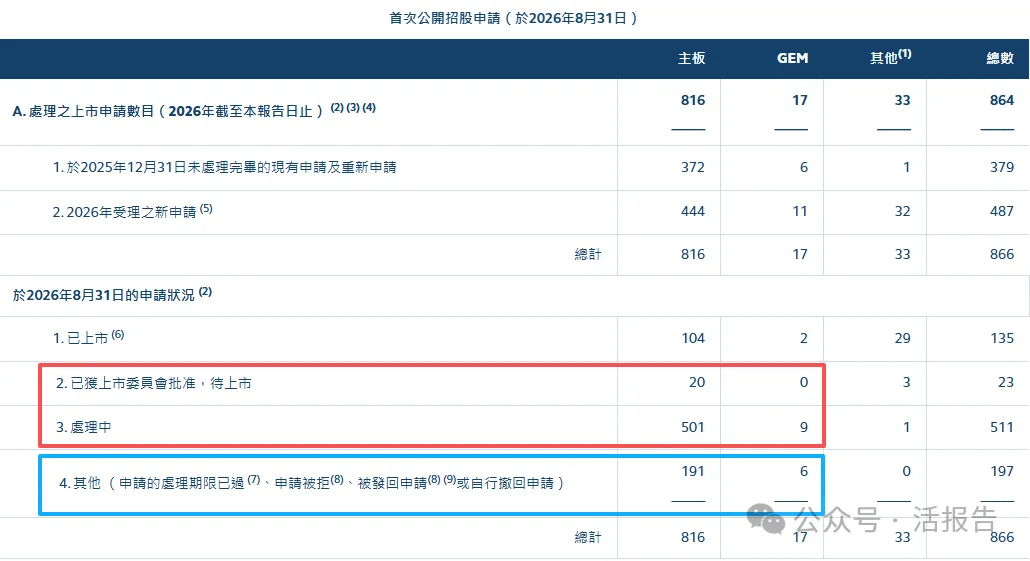
Task: Click the 於2026年8月31日的申請狀況 section heading
Action: pyautogui.click(x=103, y=295)
